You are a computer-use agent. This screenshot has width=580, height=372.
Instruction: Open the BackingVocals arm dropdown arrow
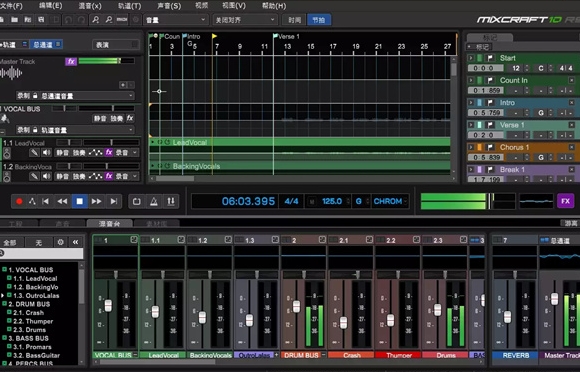pos(135,176)
